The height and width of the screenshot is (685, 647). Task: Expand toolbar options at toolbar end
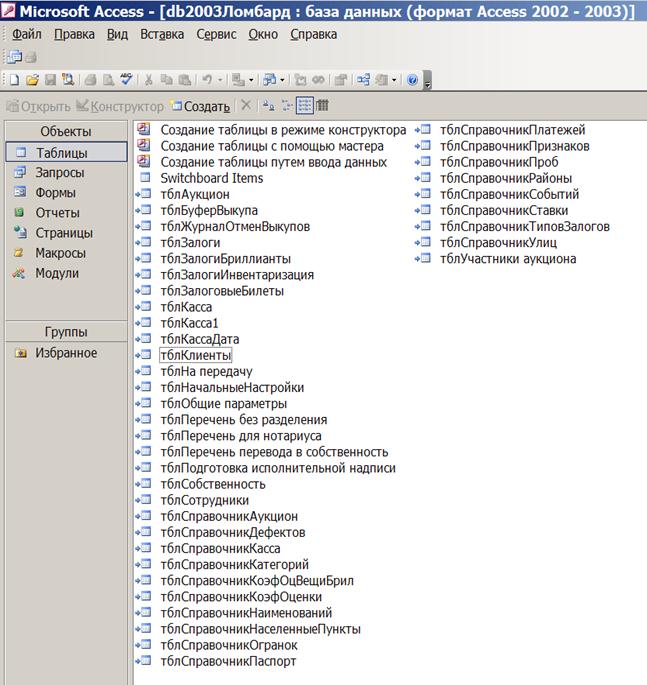pyautogui.click(x=428, y=80)
